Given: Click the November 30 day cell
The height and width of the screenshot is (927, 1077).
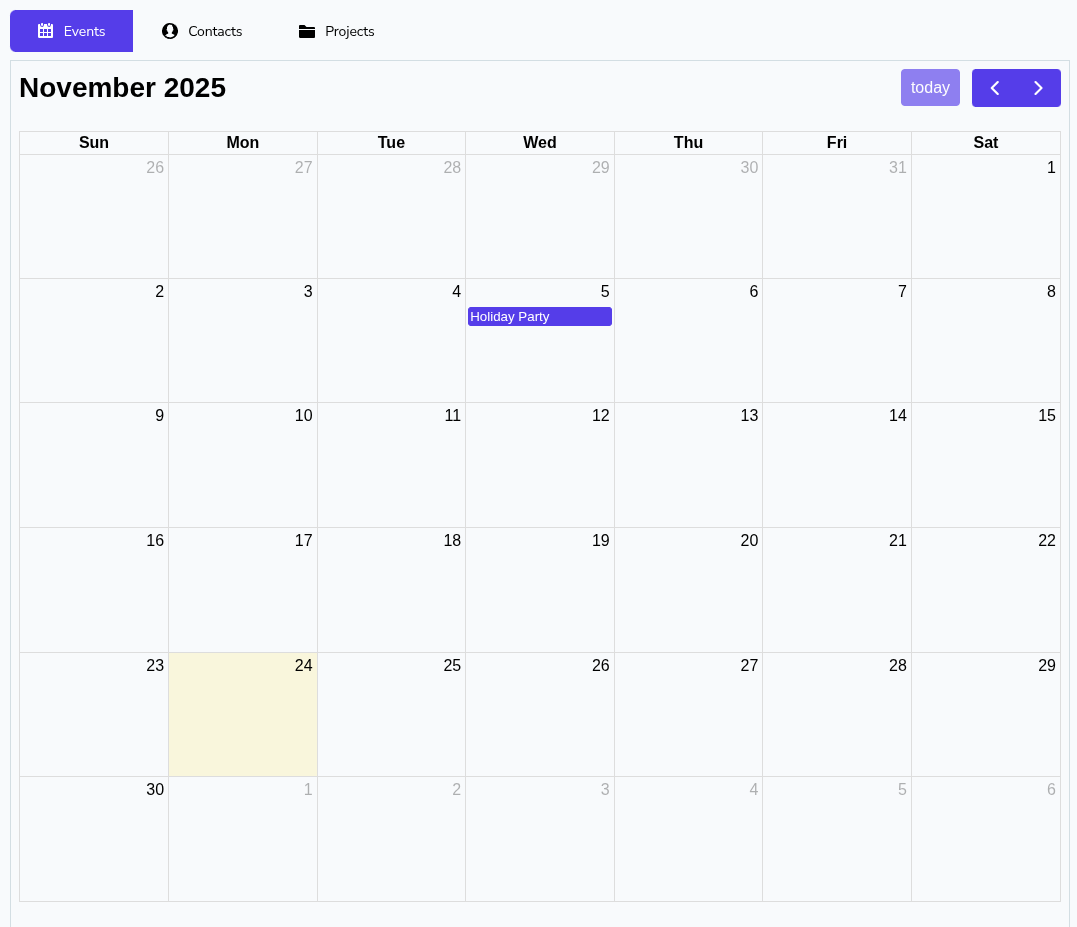Looking at the screenshot, I should tap(94, 838).
